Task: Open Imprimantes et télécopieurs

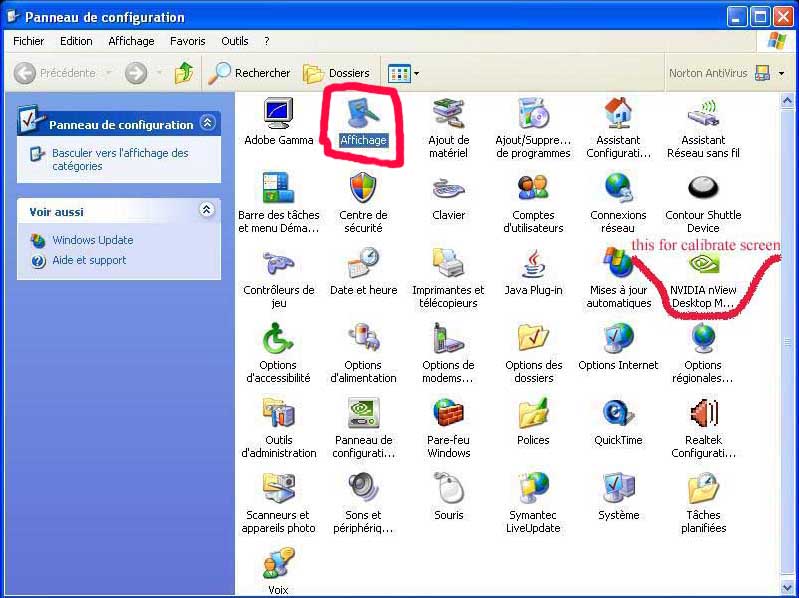Action: 448,278
